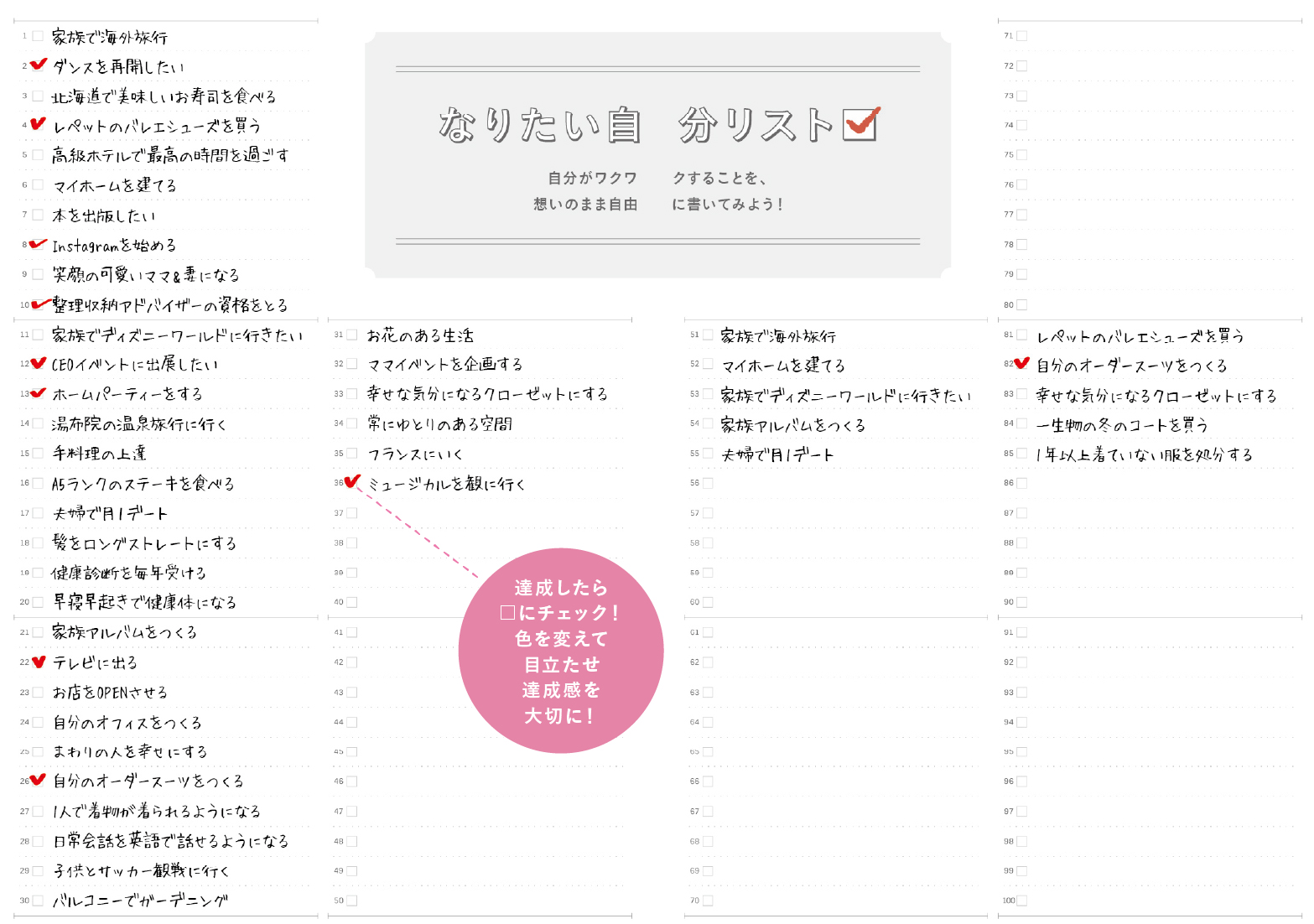1314x924 pixels.
Task: Check the empty box numbered 71
Action: (1022, 36)
